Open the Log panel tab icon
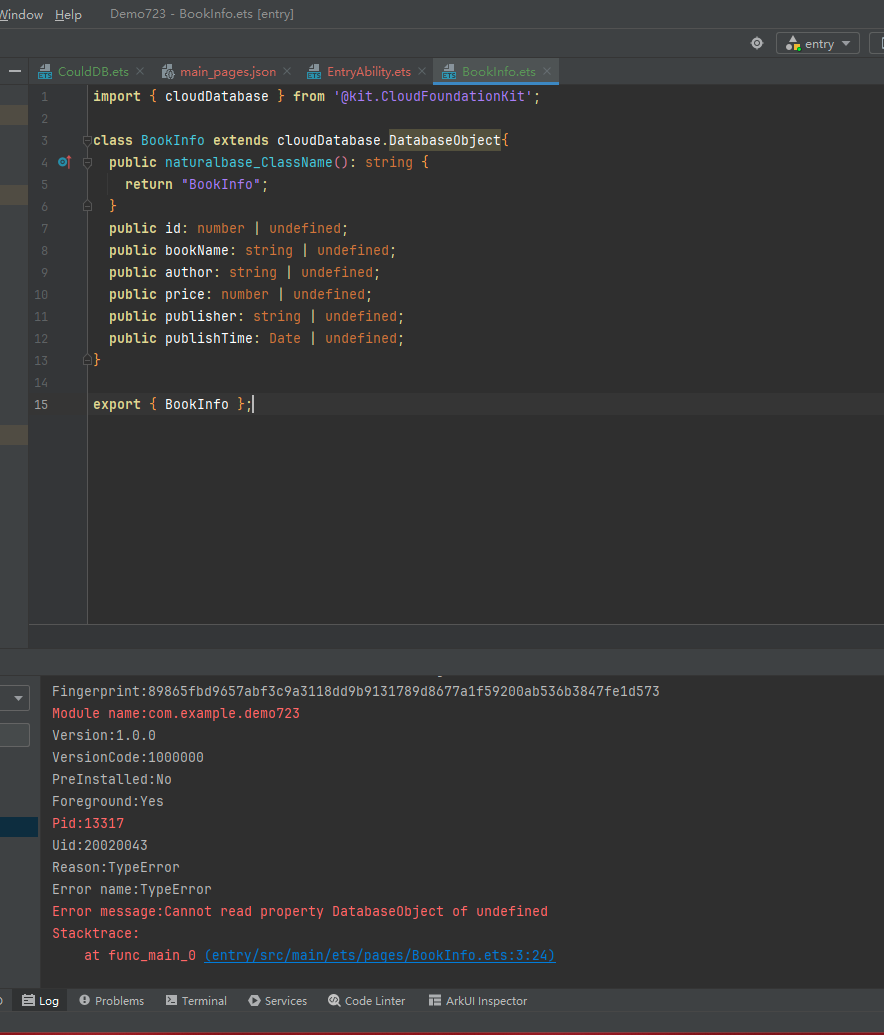 click(27, 1000)
